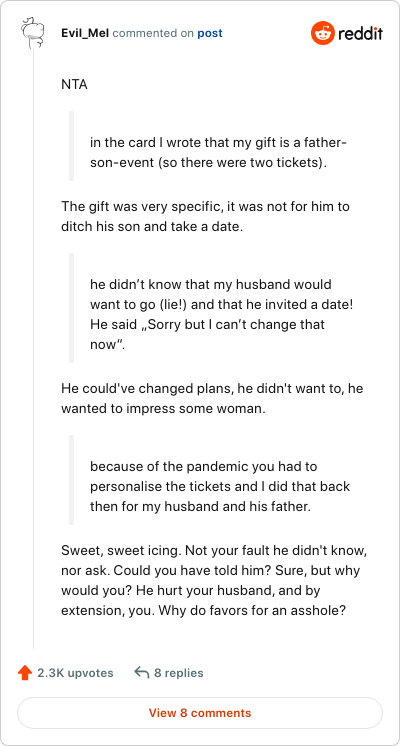Click the paragraph starting "Sweet, sweet icing"
The image size is (400, 746).
pyautogui.click(x=213, y=580)
